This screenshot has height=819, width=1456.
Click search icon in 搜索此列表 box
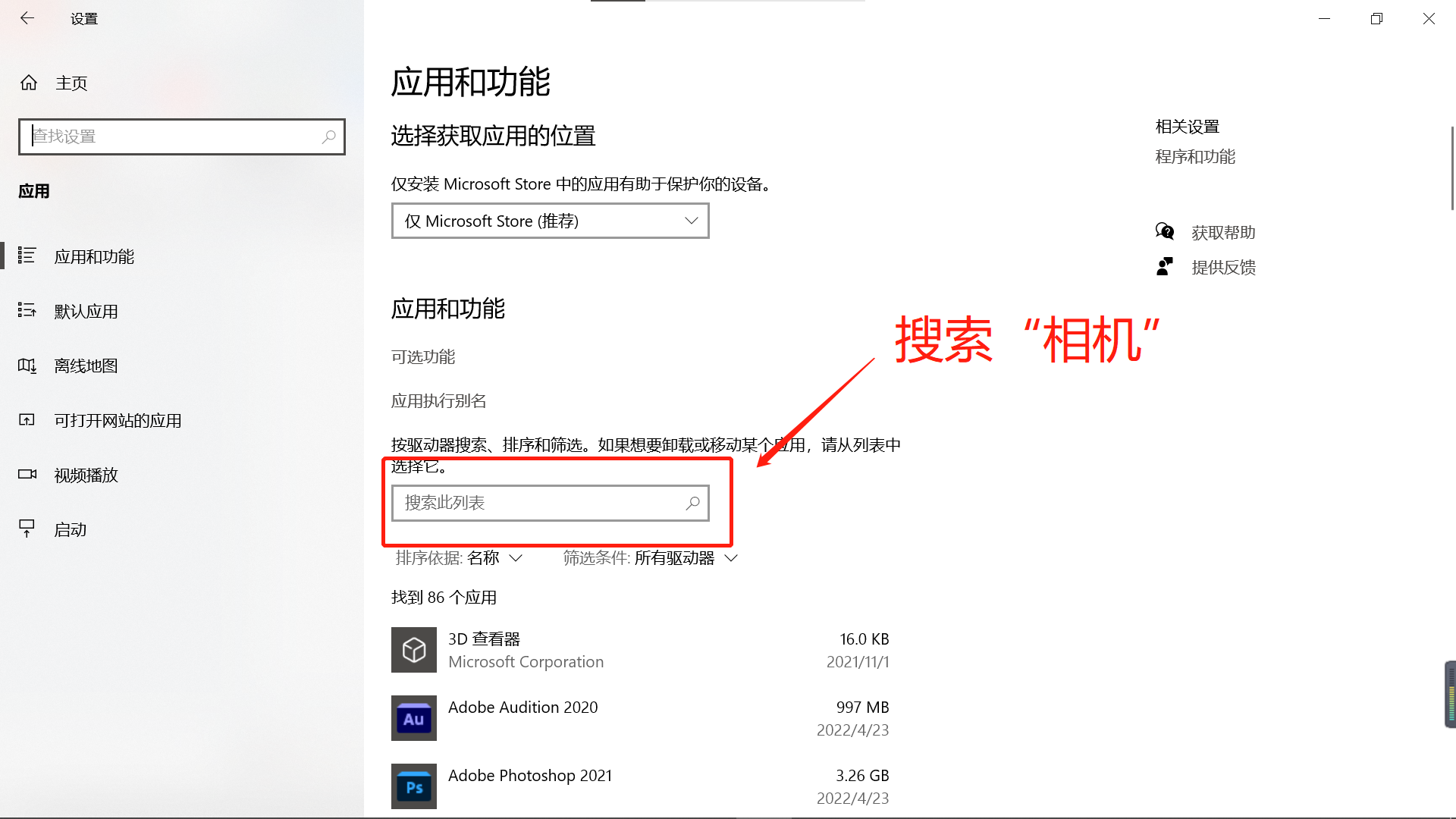[692, 503]
